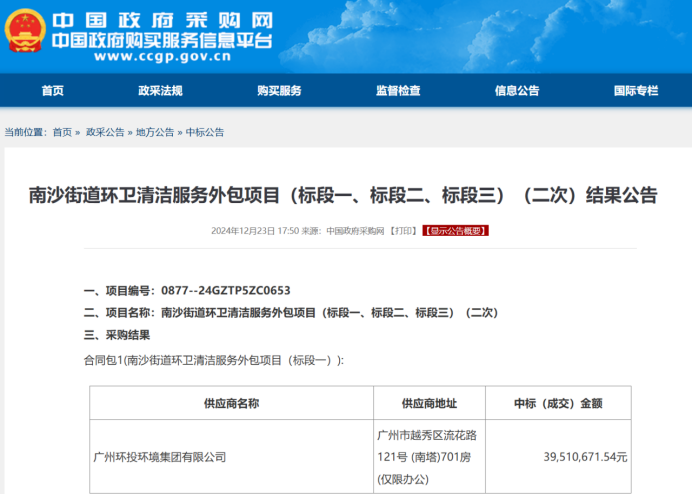Viewport: 692px width, 495px height.
Task: Open the 信息公告 navigation menu item
Action: click(517, 91)
